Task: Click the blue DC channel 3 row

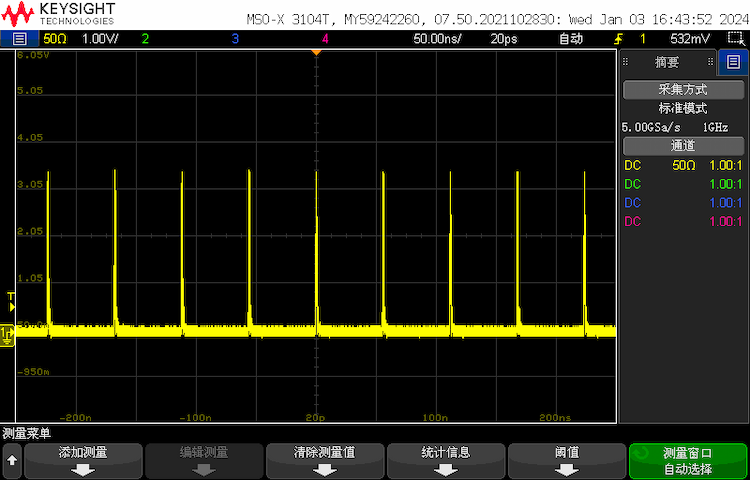Action: pos(683,203)
